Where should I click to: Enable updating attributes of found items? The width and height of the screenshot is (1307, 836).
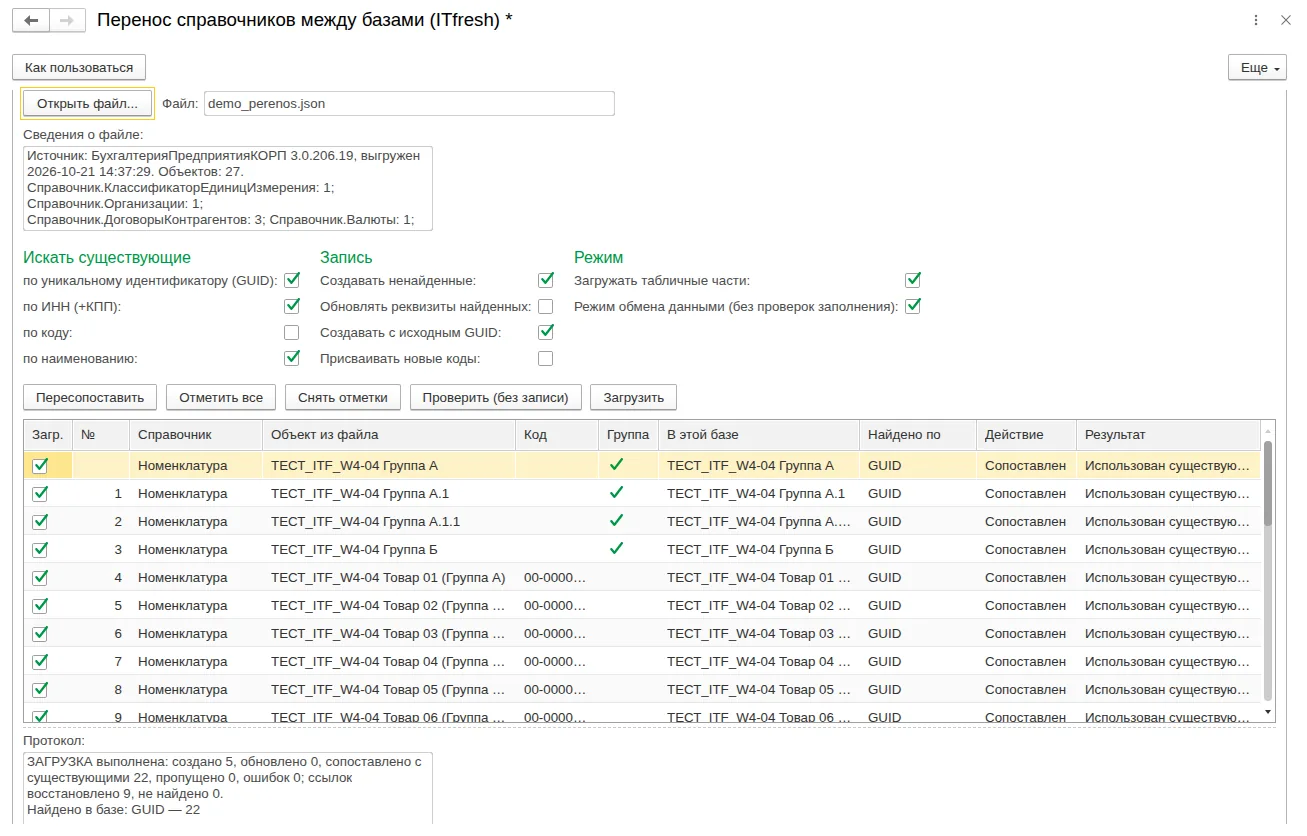(546, 306)
